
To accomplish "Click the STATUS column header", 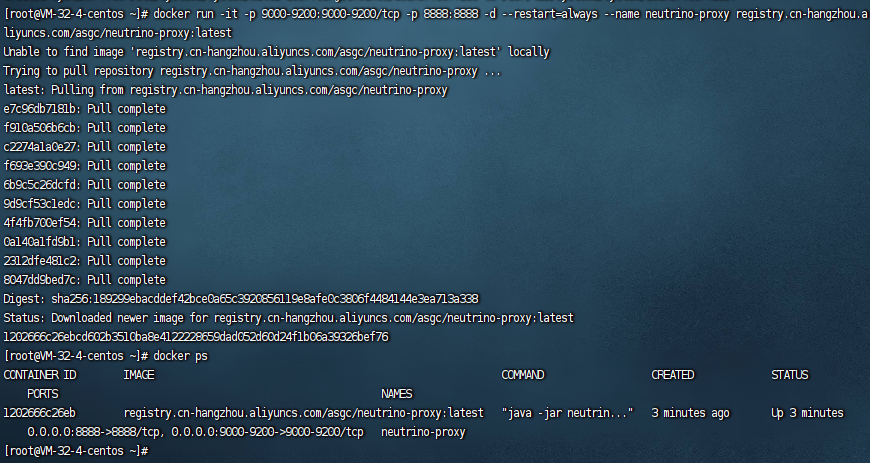I will (790, 375).
